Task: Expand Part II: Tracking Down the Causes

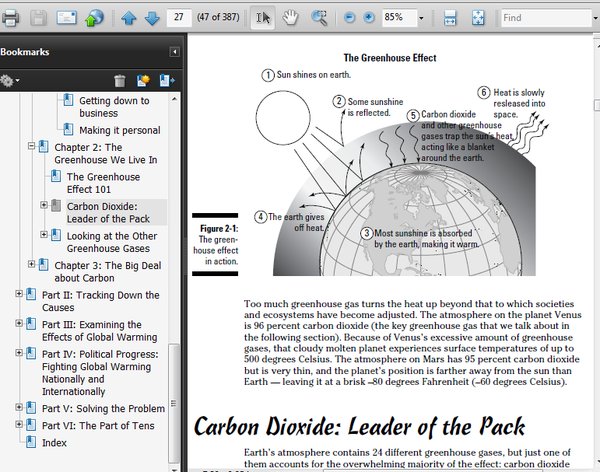Action: click(x=19, y=294)
